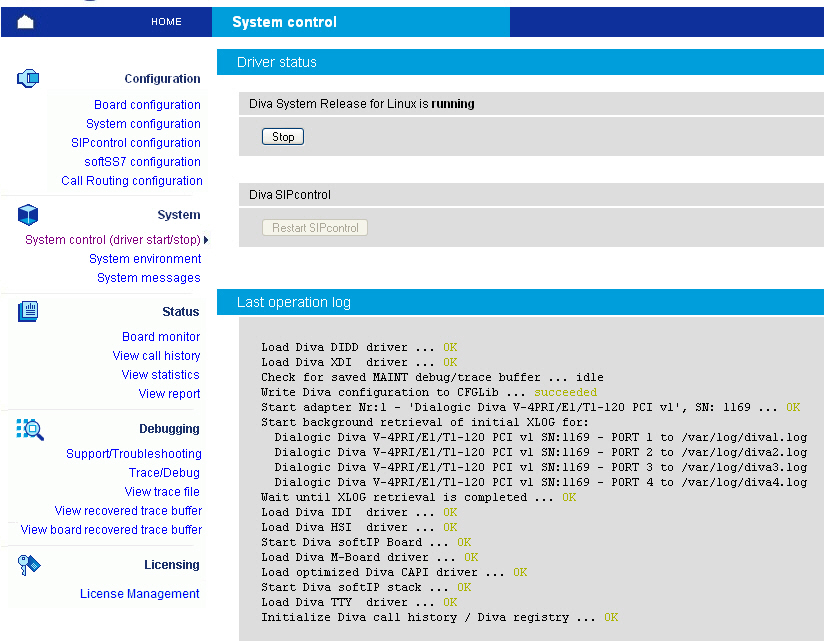
Task: Click the Configuration section icon
Action: 28,78
